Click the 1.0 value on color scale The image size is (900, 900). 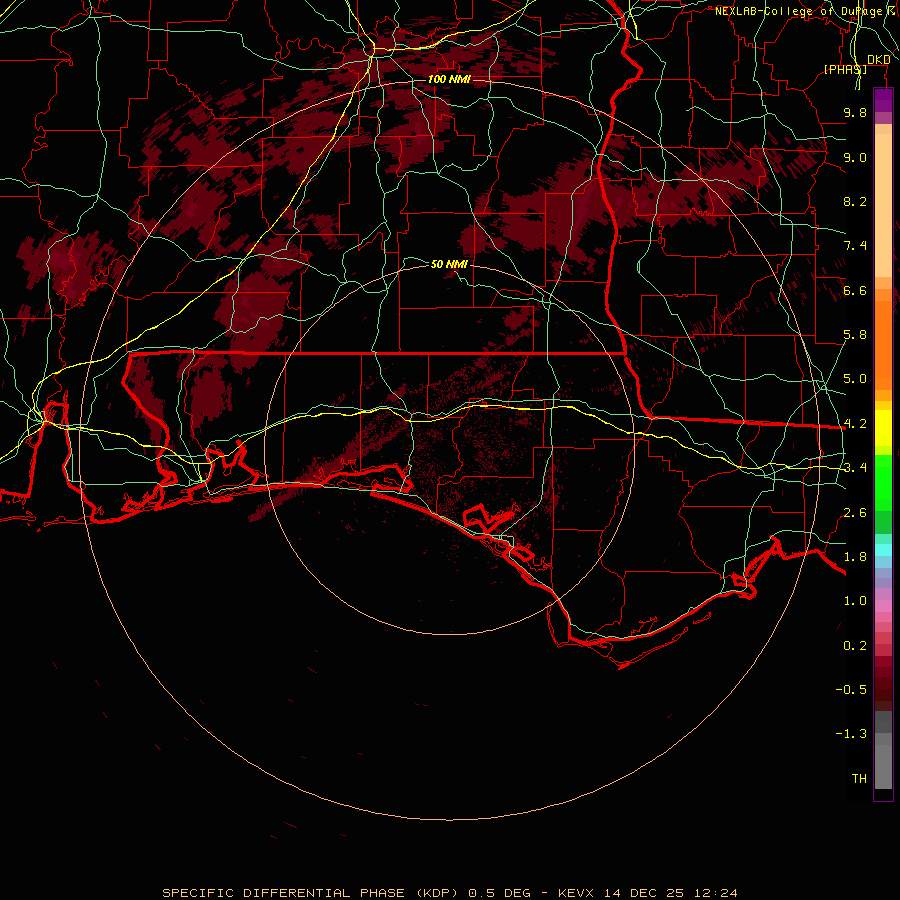(855, 601)
